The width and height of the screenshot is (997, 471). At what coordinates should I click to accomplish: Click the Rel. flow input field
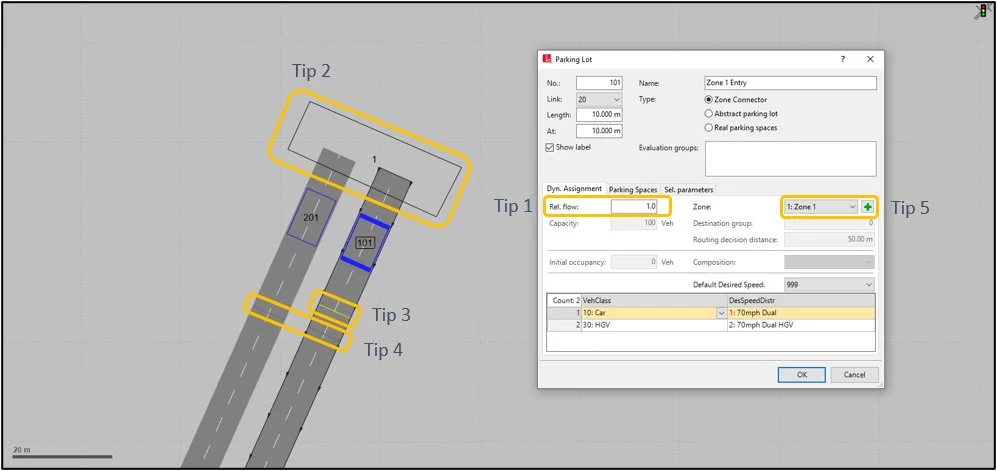pyautogui.click(x=634, y=207)
